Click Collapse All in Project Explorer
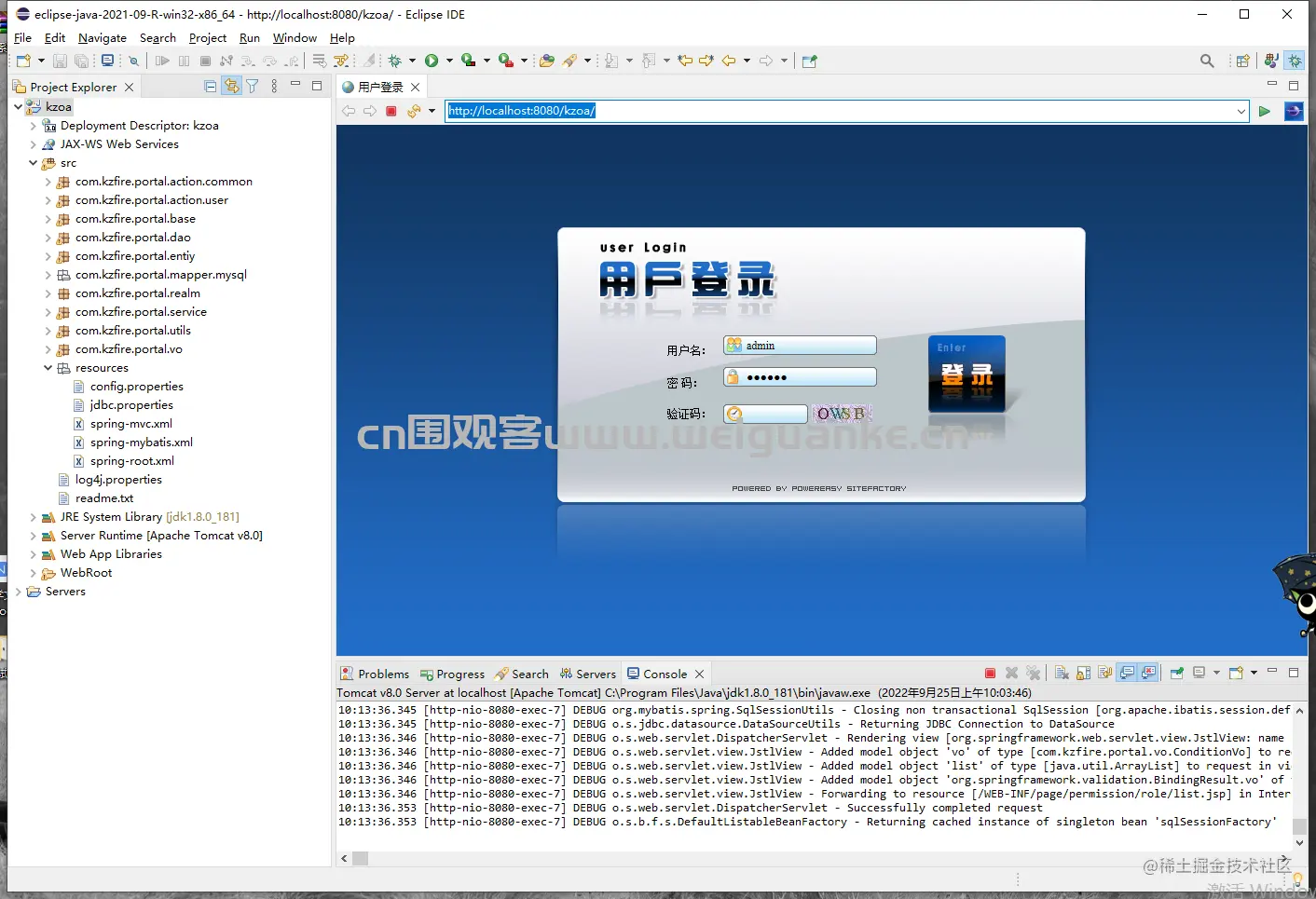This screenshot has height=899, width=1316. (210, 86)
